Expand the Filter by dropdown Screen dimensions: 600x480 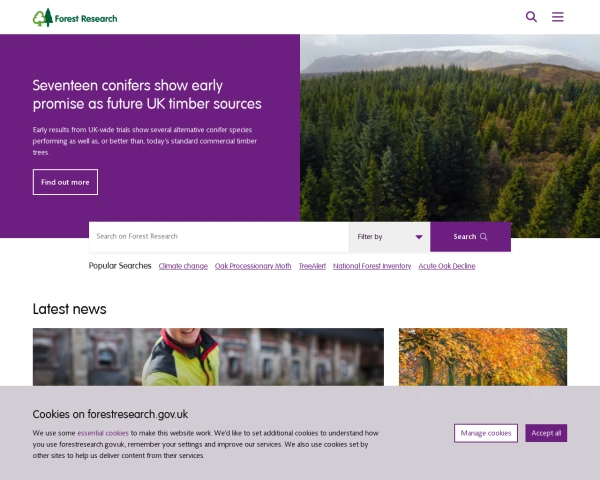coord(390,237)
